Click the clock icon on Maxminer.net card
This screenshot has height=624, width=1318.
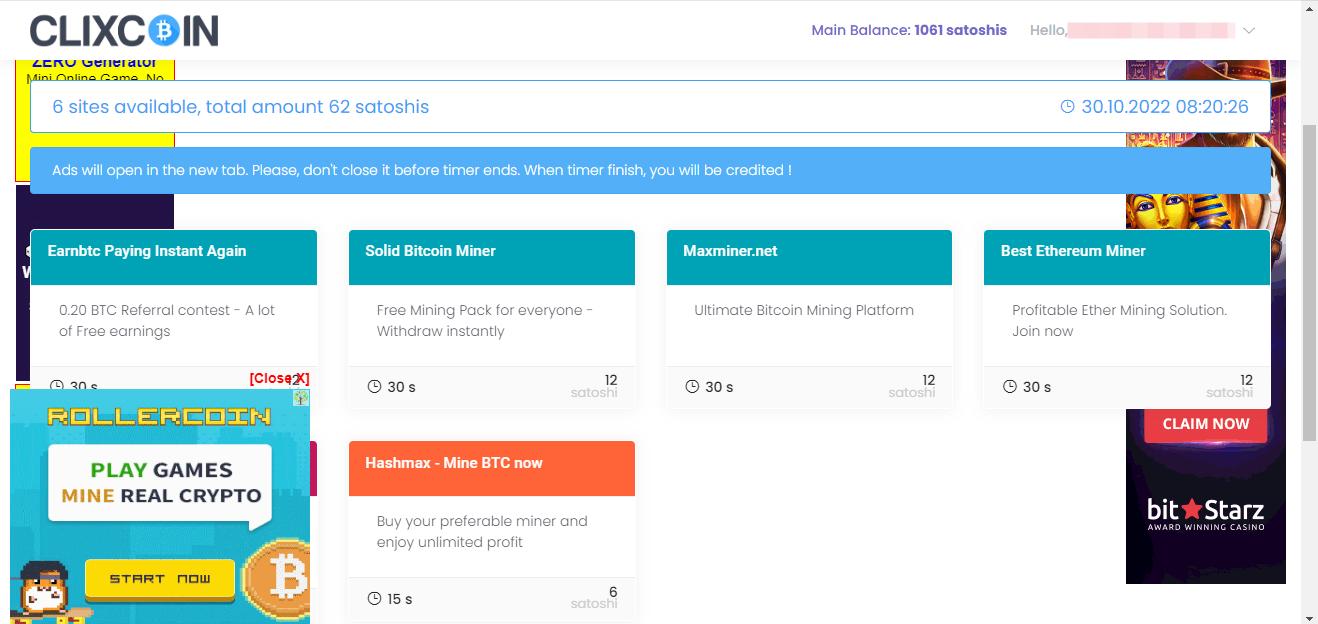click(x=692, y=386)
